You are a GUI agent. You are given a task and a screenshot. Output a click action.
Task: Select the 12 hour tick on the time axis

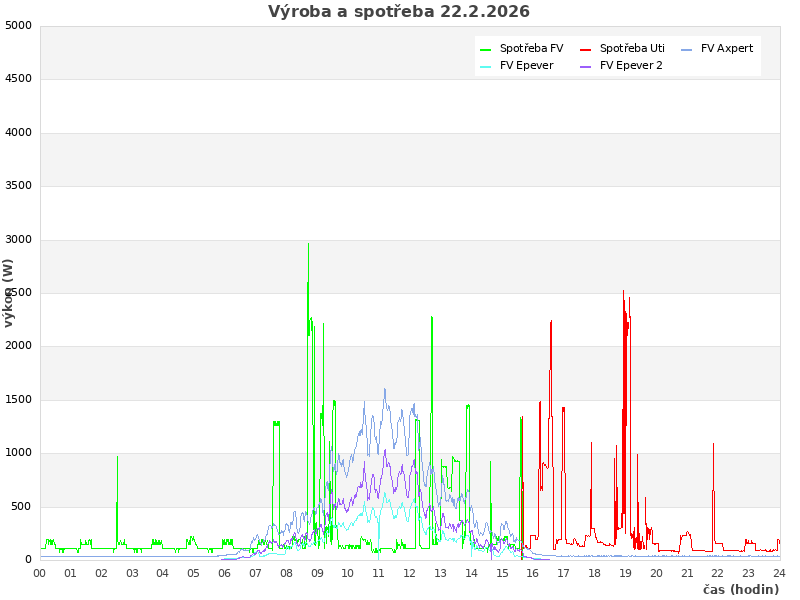409,573
